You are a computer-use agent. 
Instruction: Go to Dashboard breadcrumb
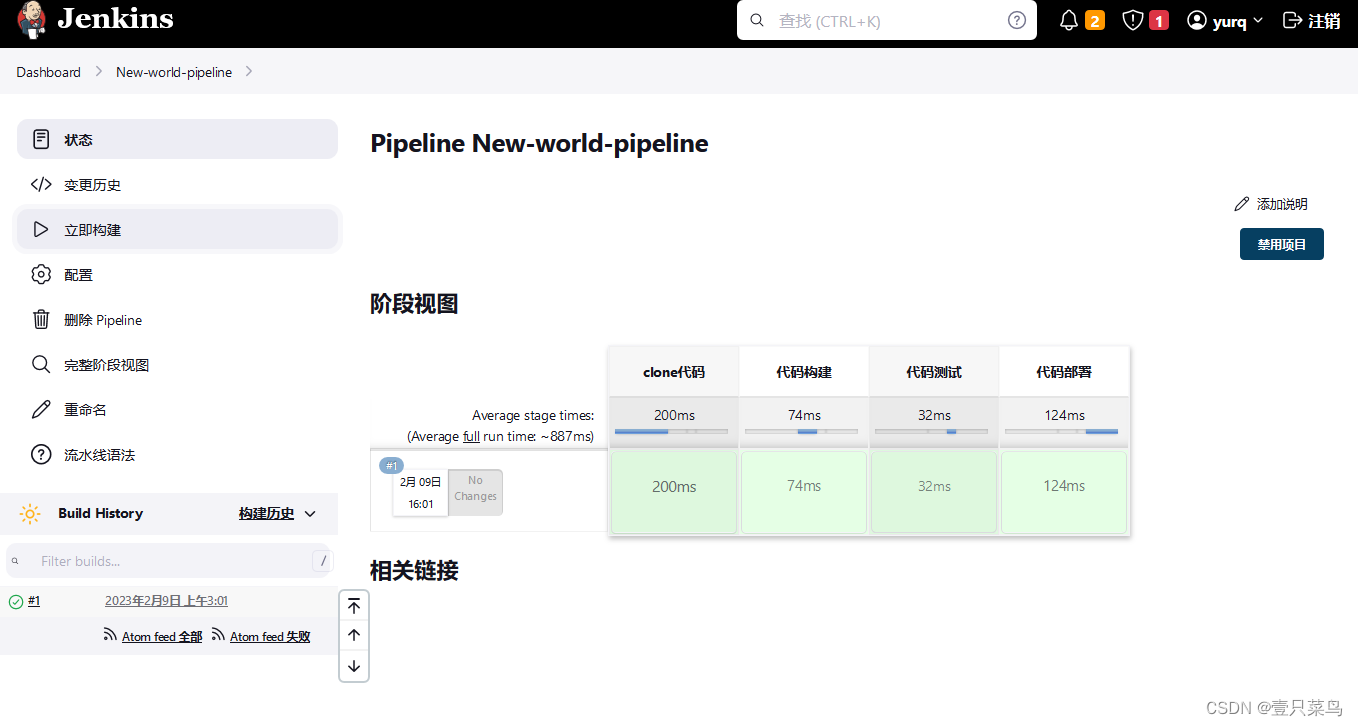48,72
